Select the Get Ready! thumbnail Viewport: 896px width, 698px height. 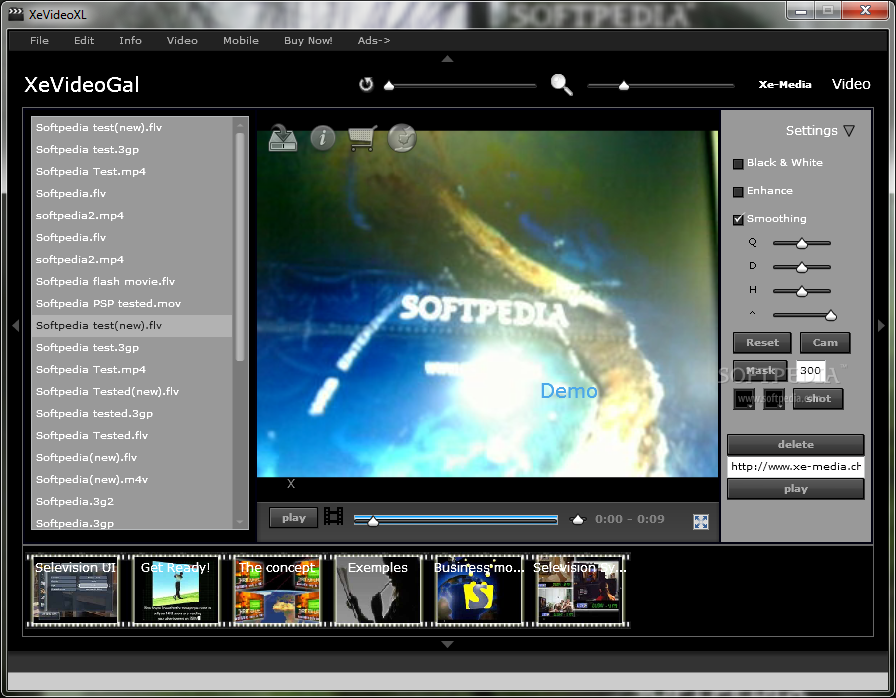(176, 591)
